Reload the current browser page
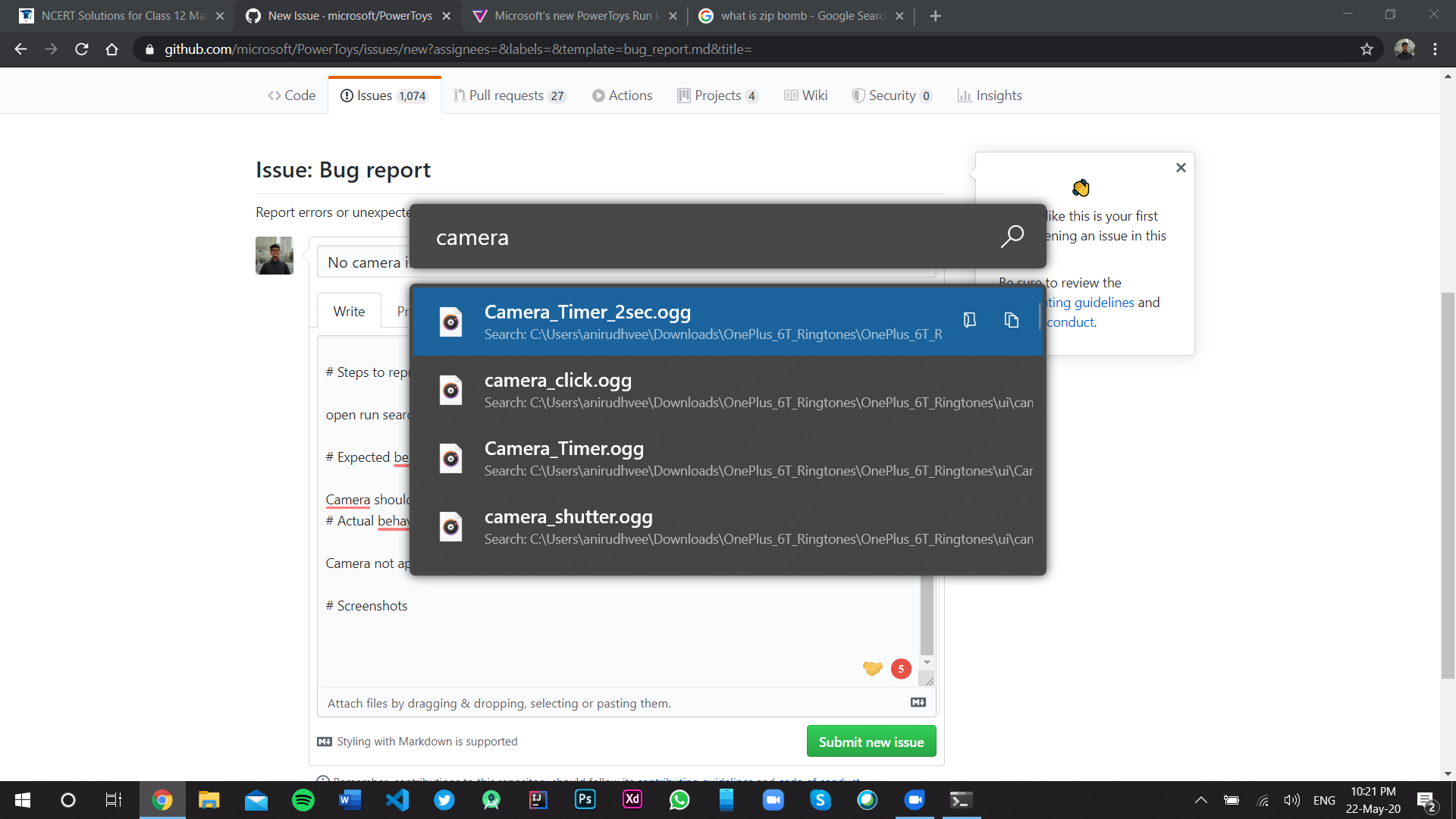1456x819 pixels. click(x=82, y=49)
